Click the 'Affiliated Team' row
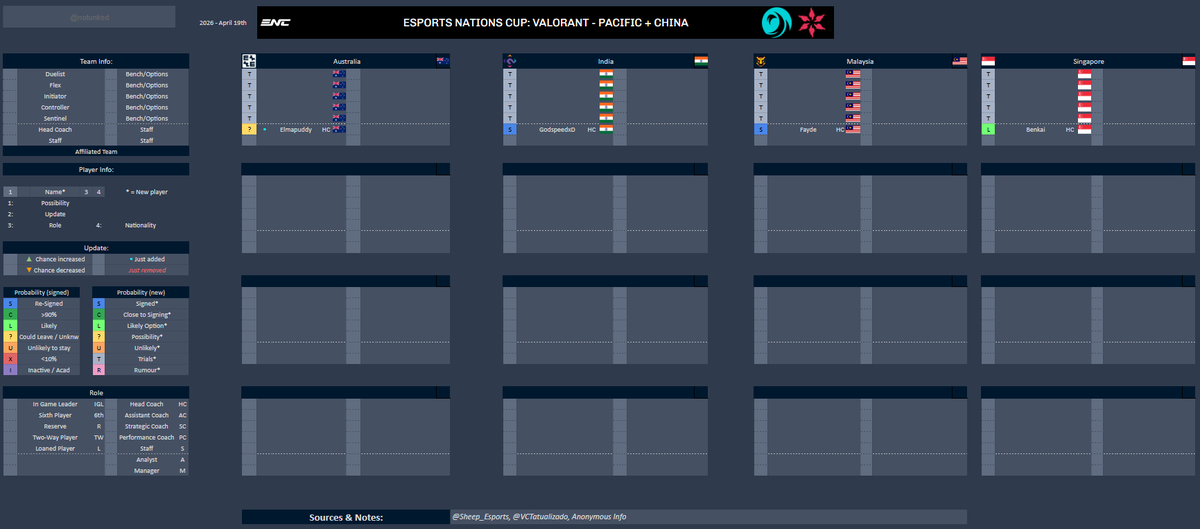The width and height of the screenshot is (1200, 529). [x=96, y=151]
